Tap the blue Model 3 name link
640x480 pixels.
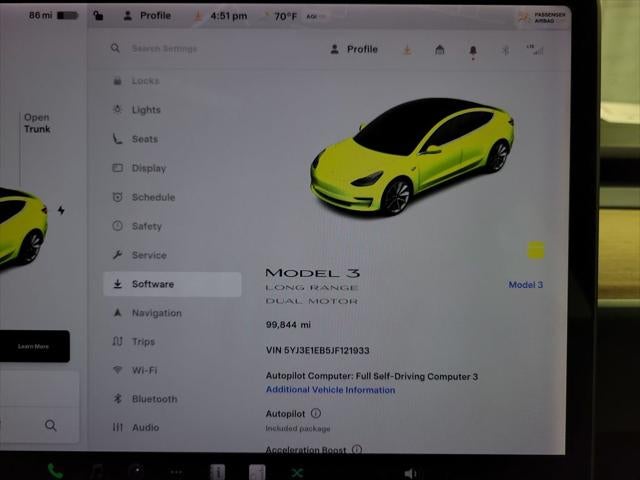(525, 285)
